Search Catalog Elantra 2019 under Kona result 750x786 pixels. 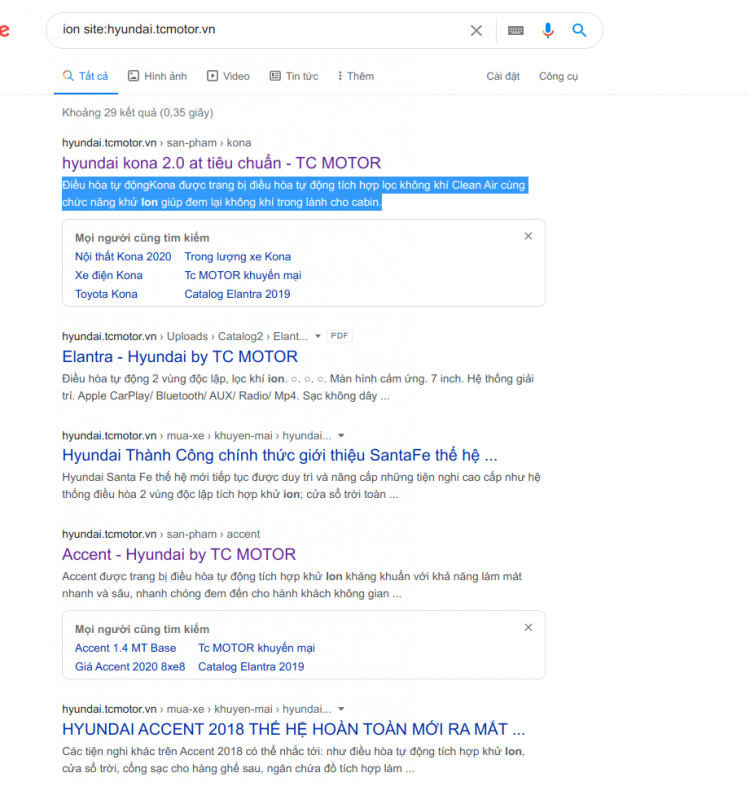[x=237, y=294]
